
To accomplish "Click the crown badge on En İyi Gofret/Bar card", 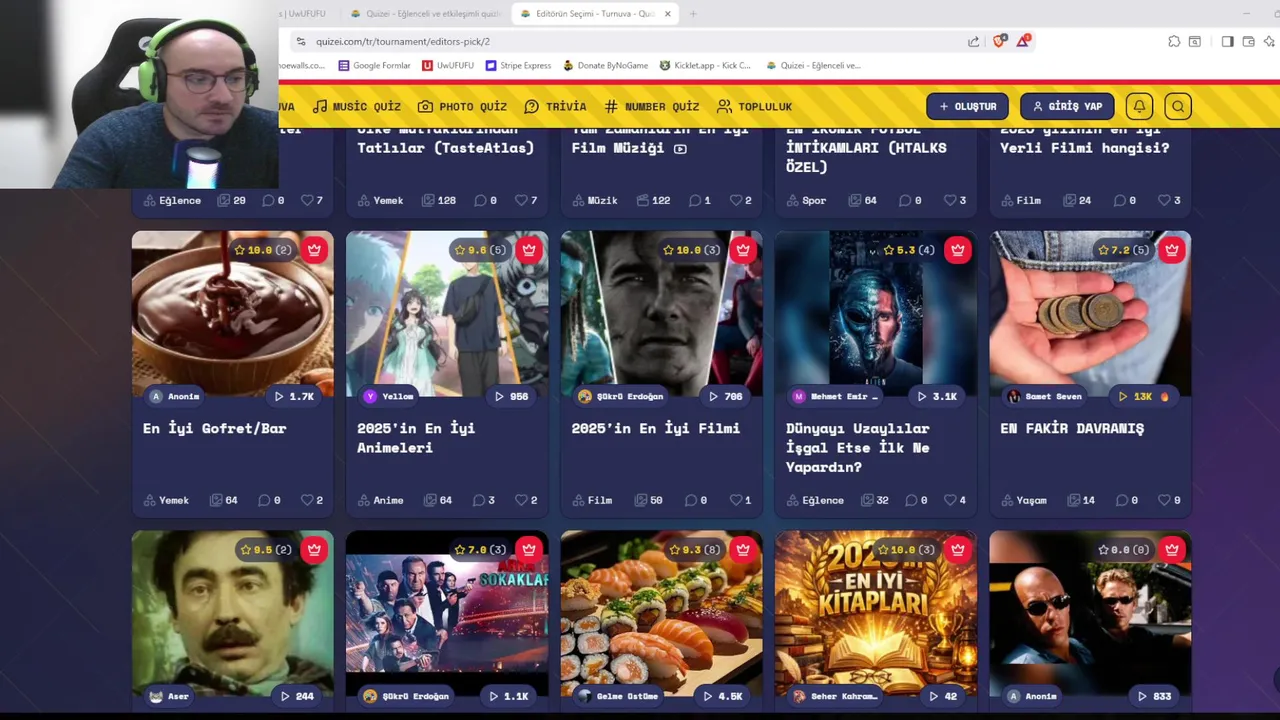I will [314, 250].
